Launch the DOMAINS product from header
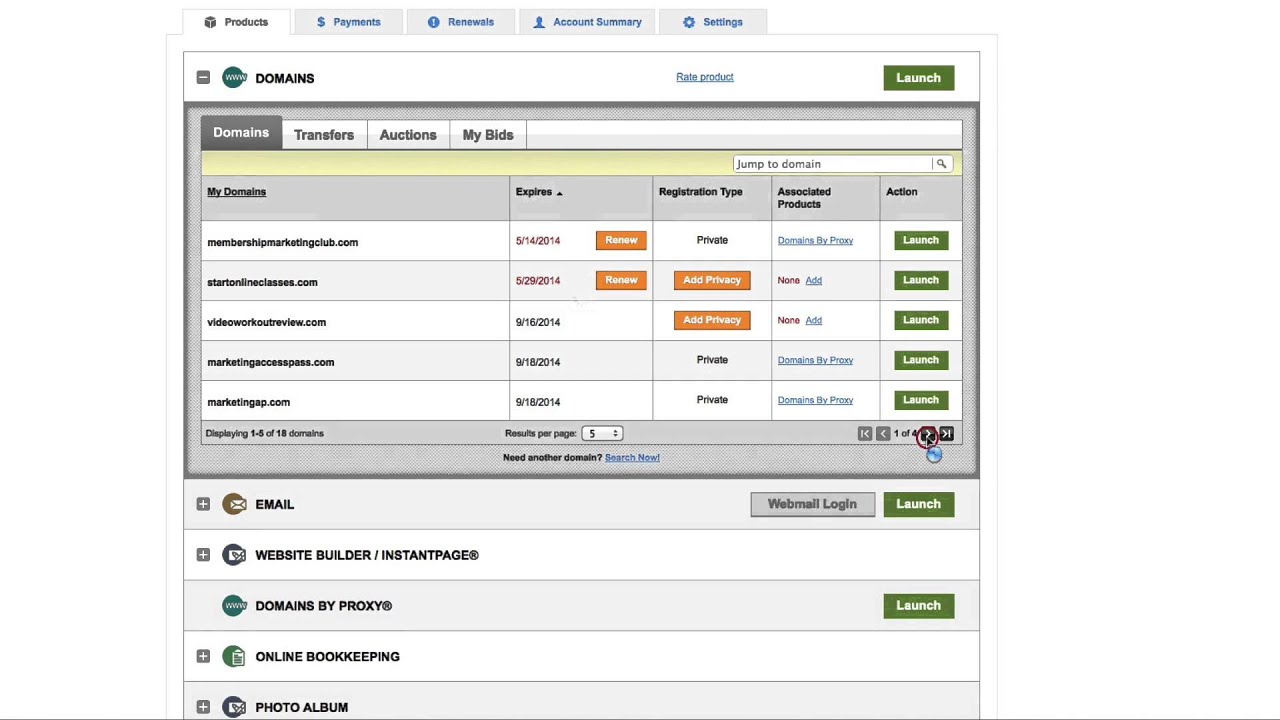The height and width of the screenshot is (720, 1280). [x=919, y=78]
